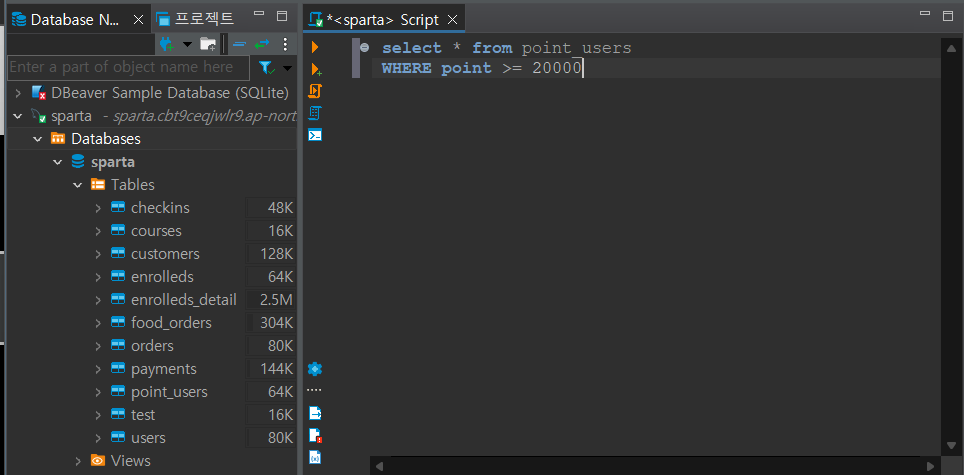Select the enrolleds_detail table
Image resolution: width=964 pixels, height=475 pixels.
(184, 300)
